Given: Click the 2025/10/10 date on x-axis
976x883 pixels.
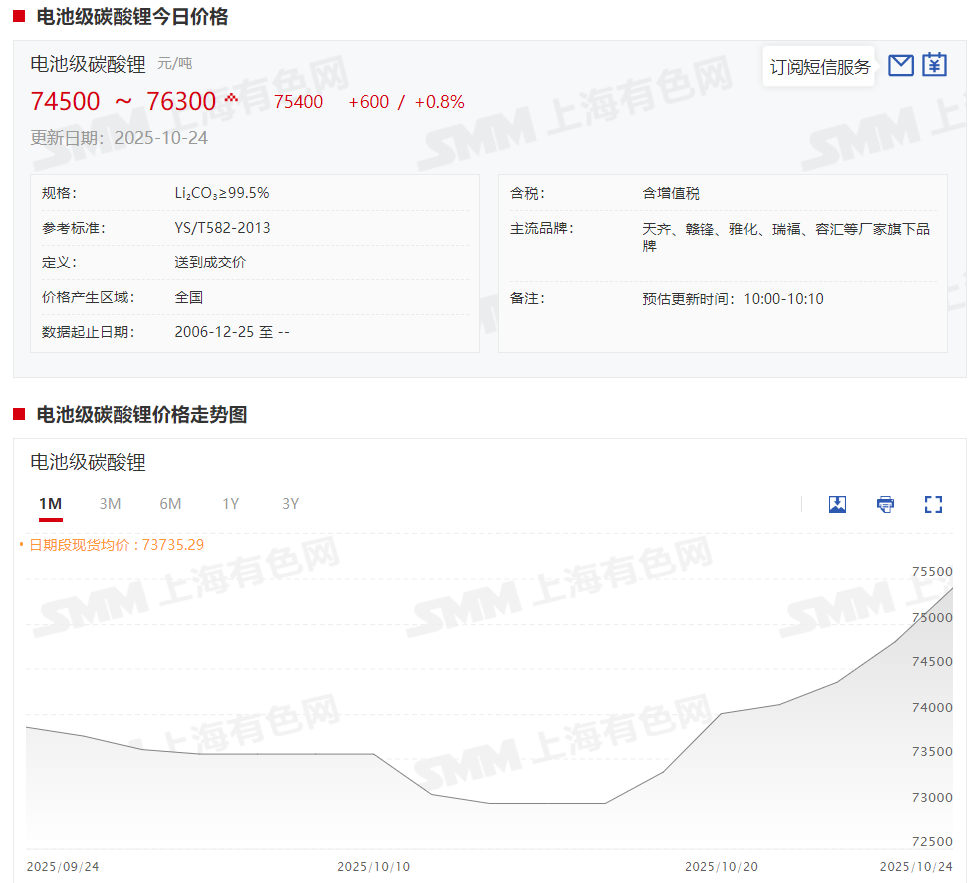Looking at the screenshot, I should (x=372, y=866).
